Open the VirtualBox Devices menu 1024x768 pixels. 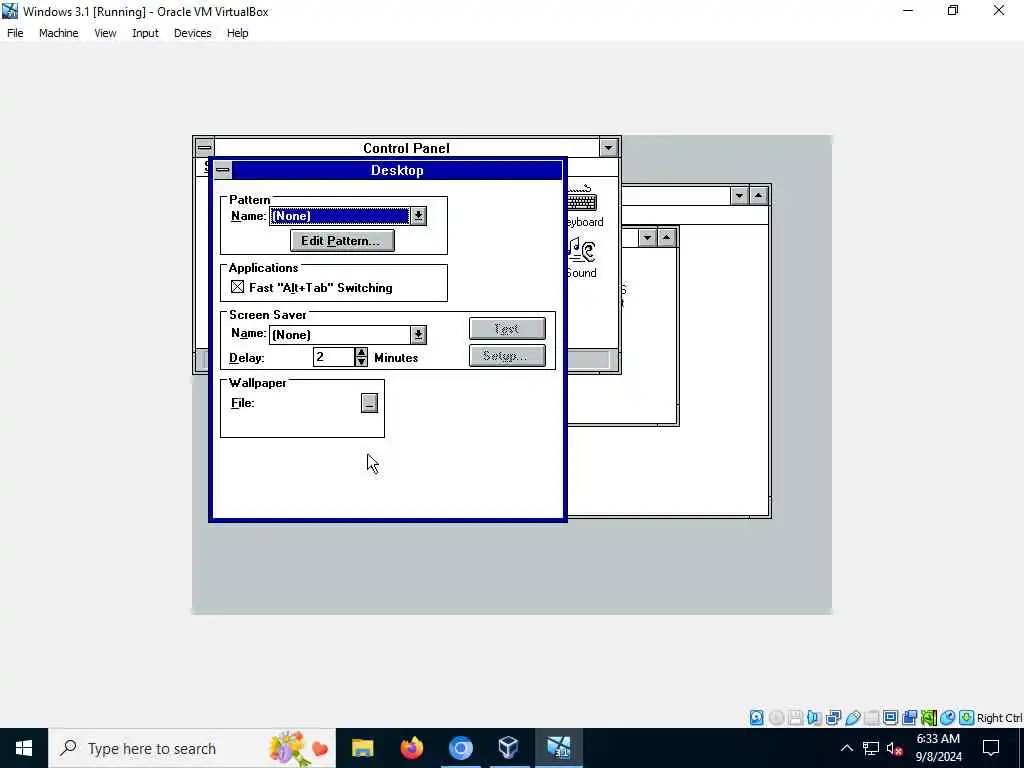[193, 33]
